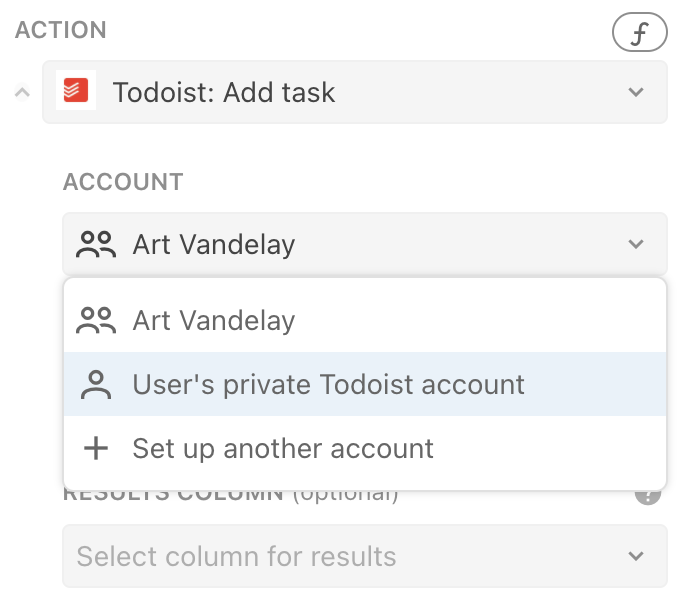Image resolution: width=690 pixels, height=608 pixels.
Task: Click the single person icon for the private account
Action: tap(96, 385)
